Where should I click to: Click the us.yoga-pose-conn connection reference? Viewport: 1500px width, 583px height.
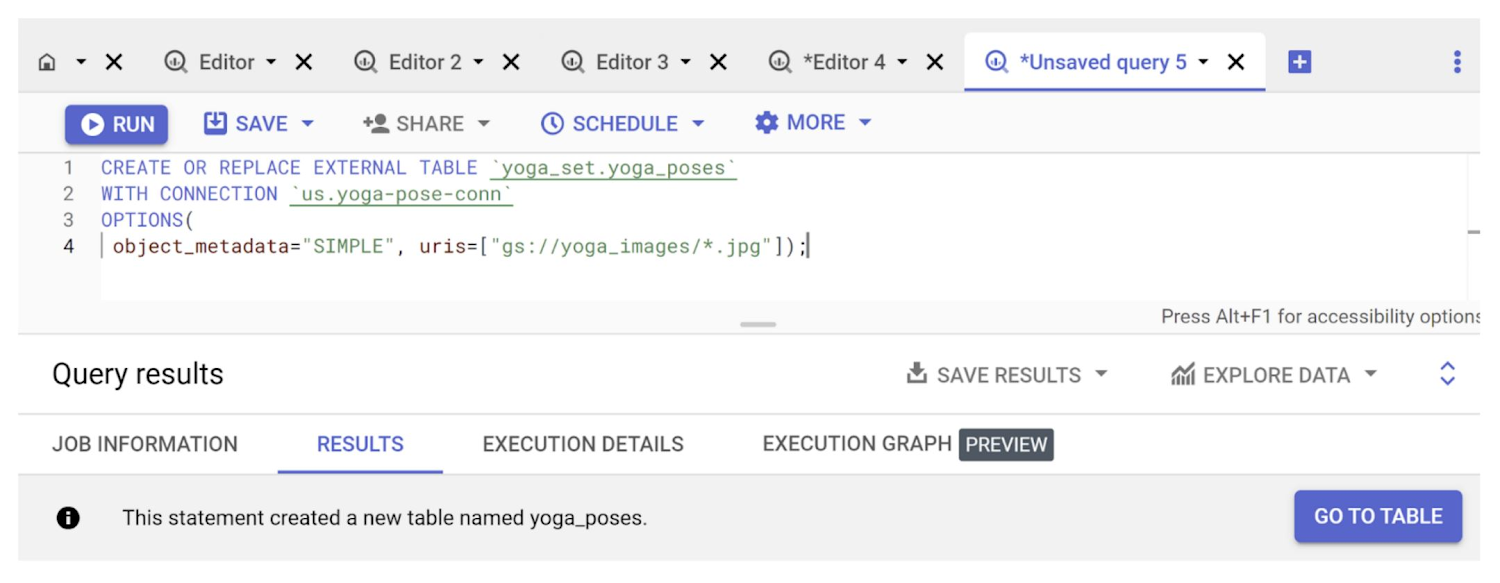pos(401,194)
